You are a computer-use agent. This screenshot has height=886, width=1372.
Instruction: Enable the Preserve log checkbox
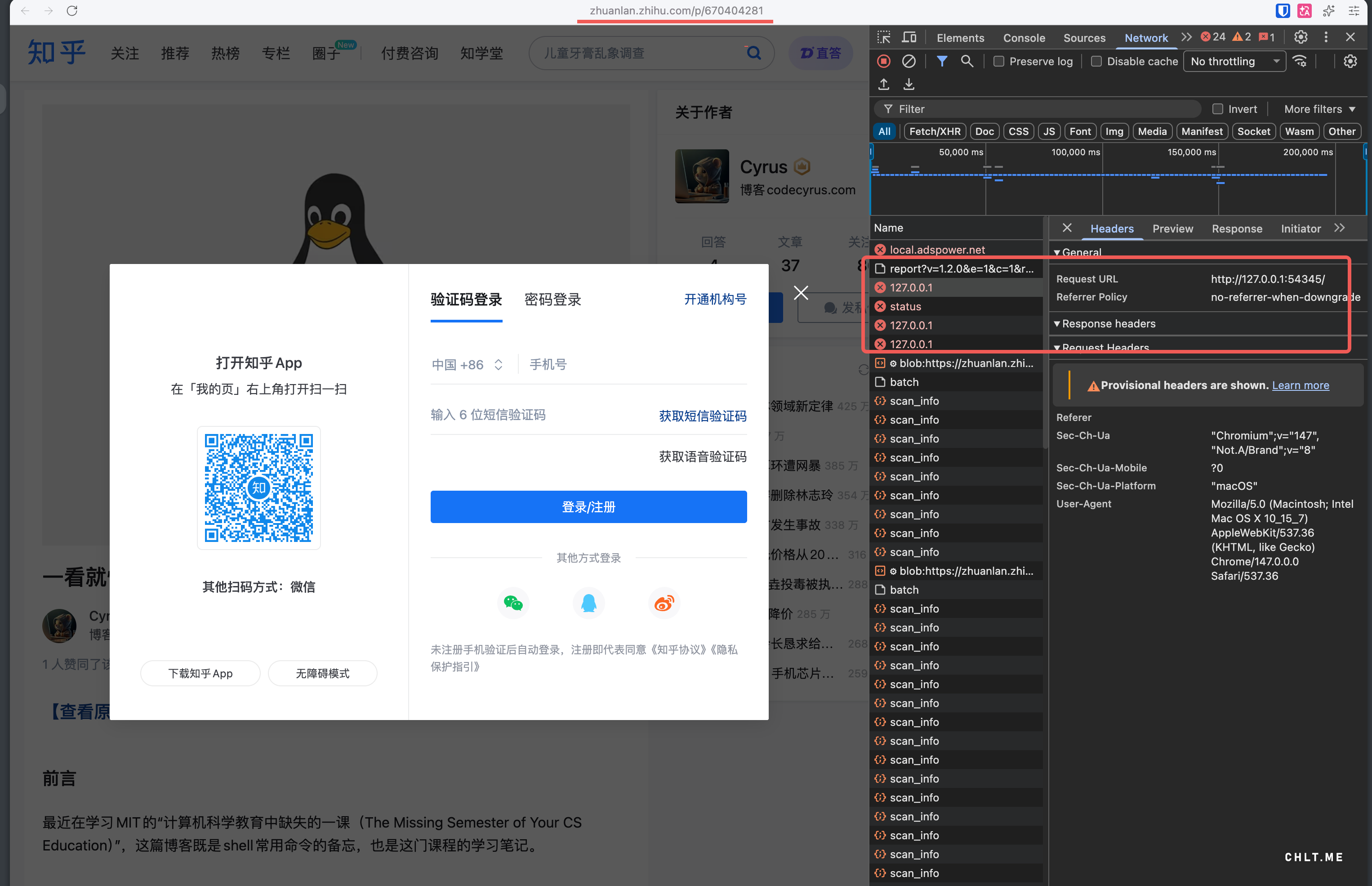click(x=999, y=62)
